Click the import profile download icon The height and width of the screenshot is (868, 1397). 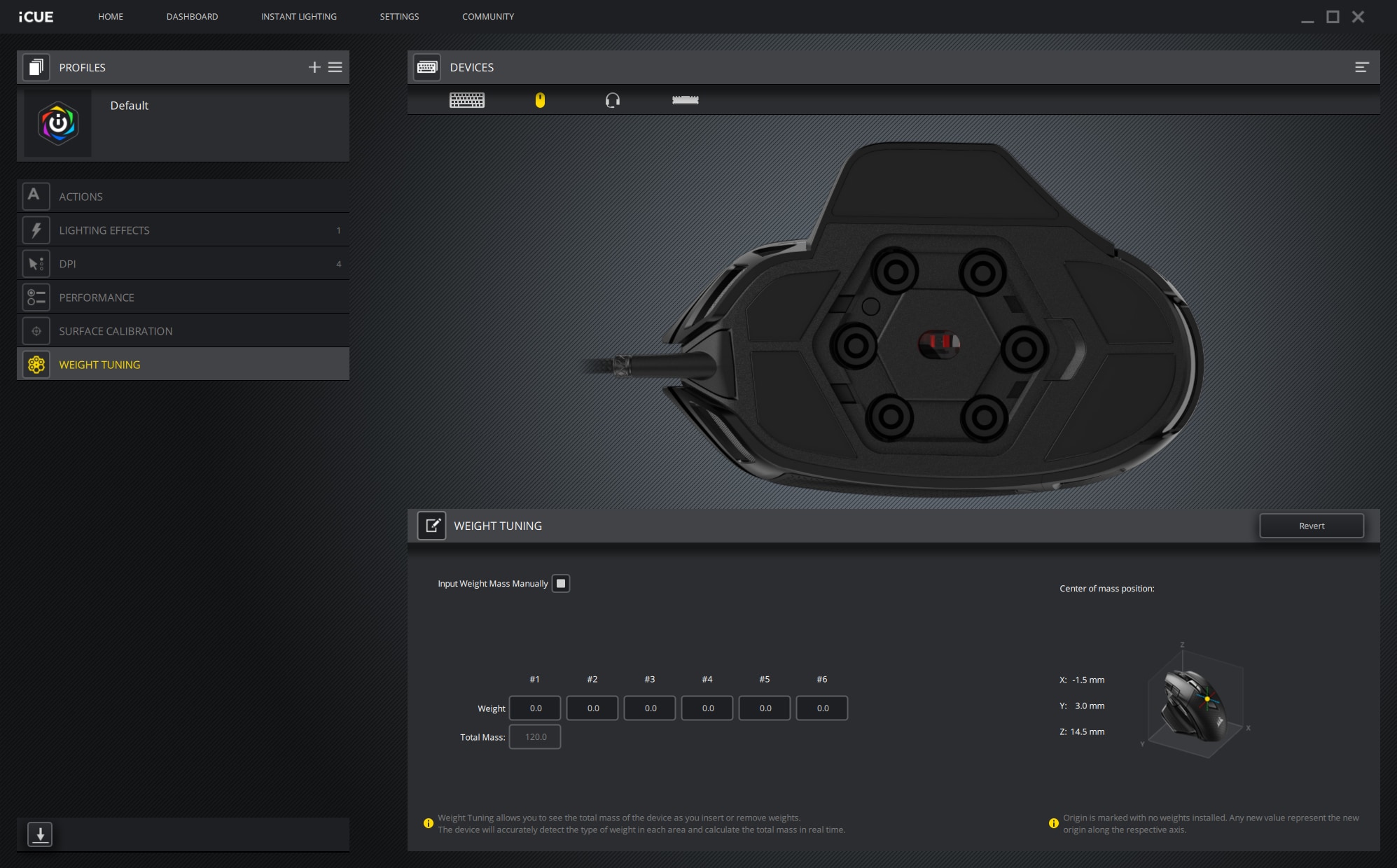40,834
